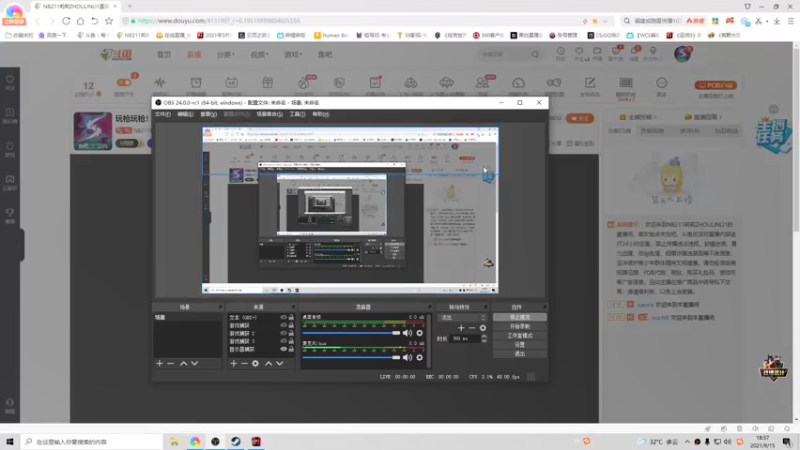This screenshot has width=800, height=450.
Task: Toggle visibility of 显示器捕获 source
Action: point(284,349)
